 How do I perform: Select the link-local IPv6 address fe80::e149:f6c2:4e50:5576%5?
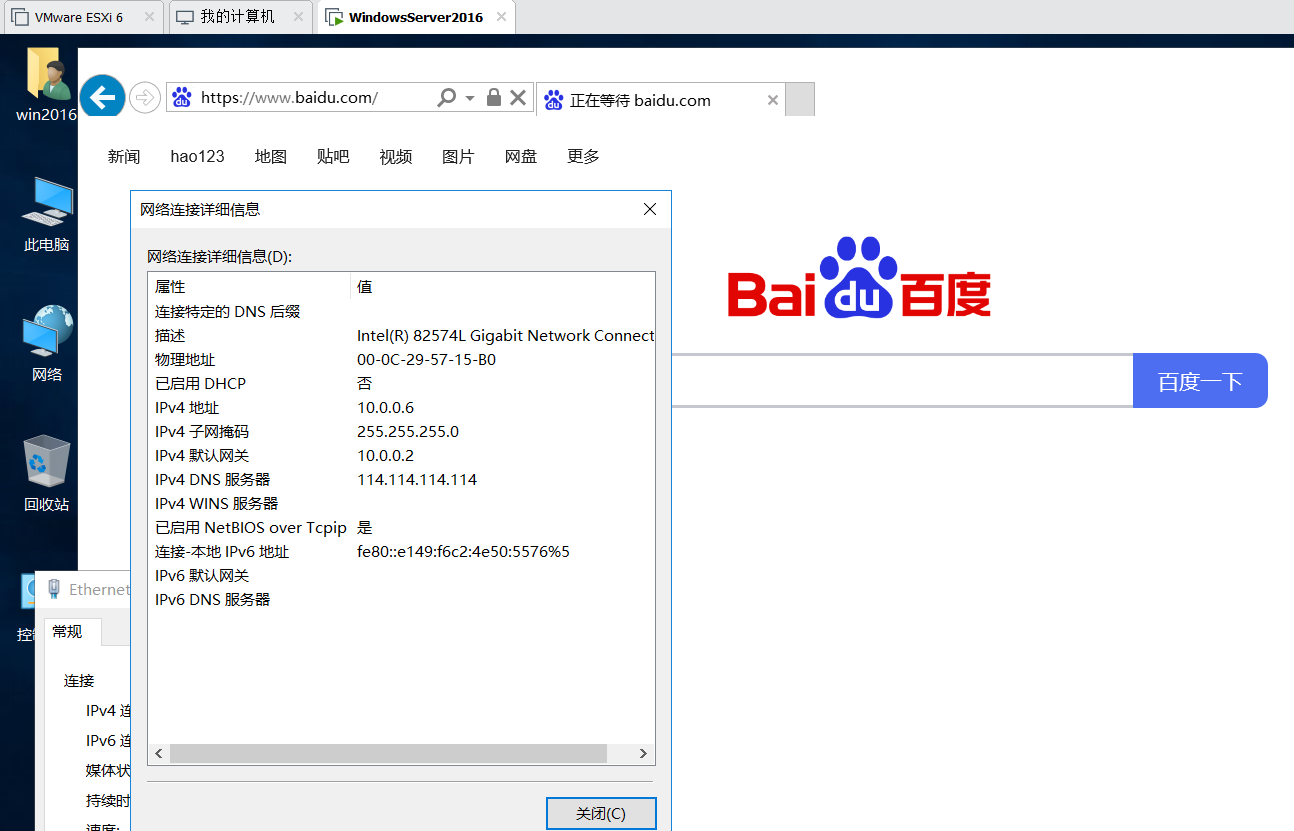463,552
